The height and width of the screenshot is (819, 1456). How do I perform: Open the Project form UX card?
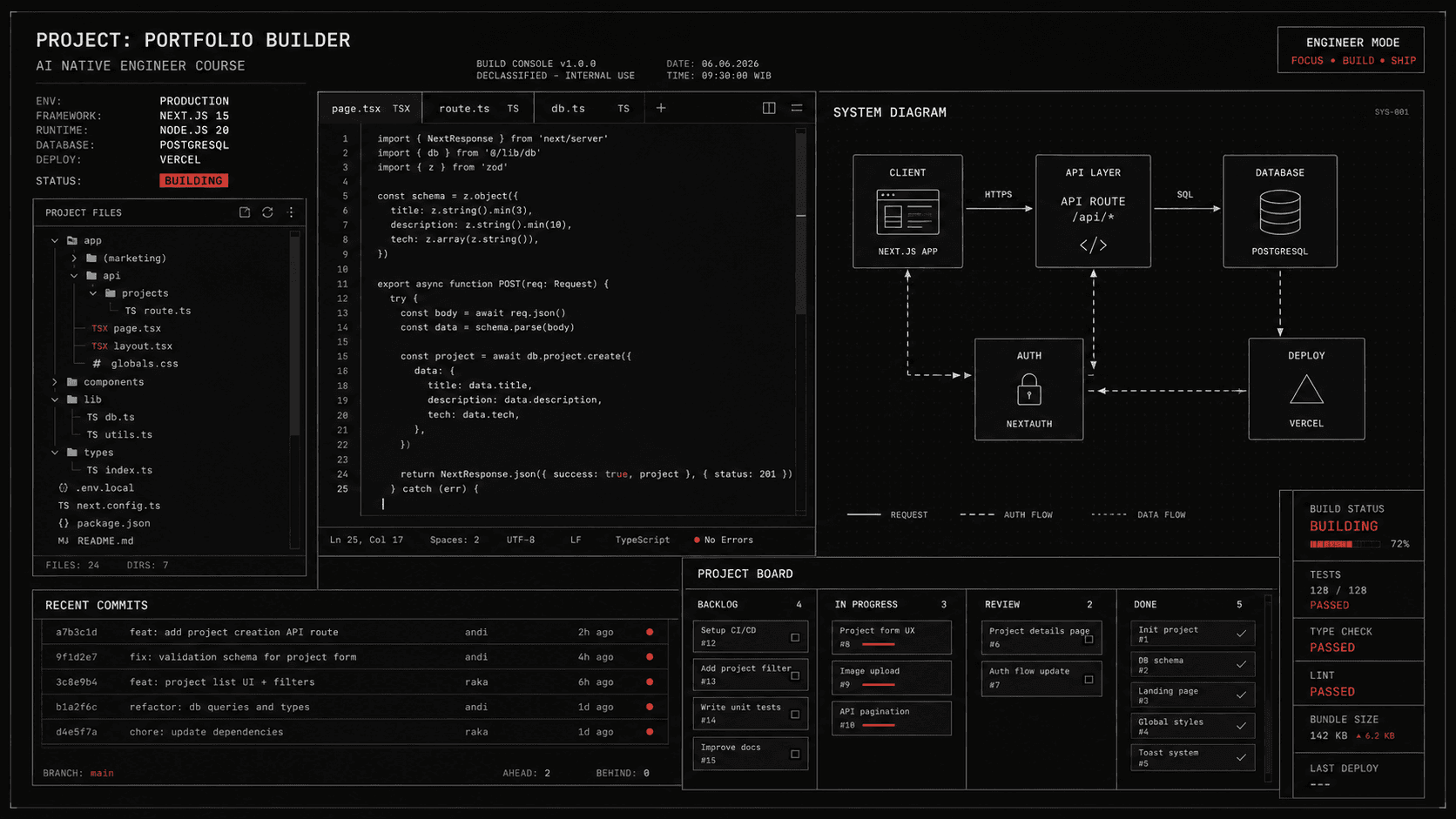point(891,637)
